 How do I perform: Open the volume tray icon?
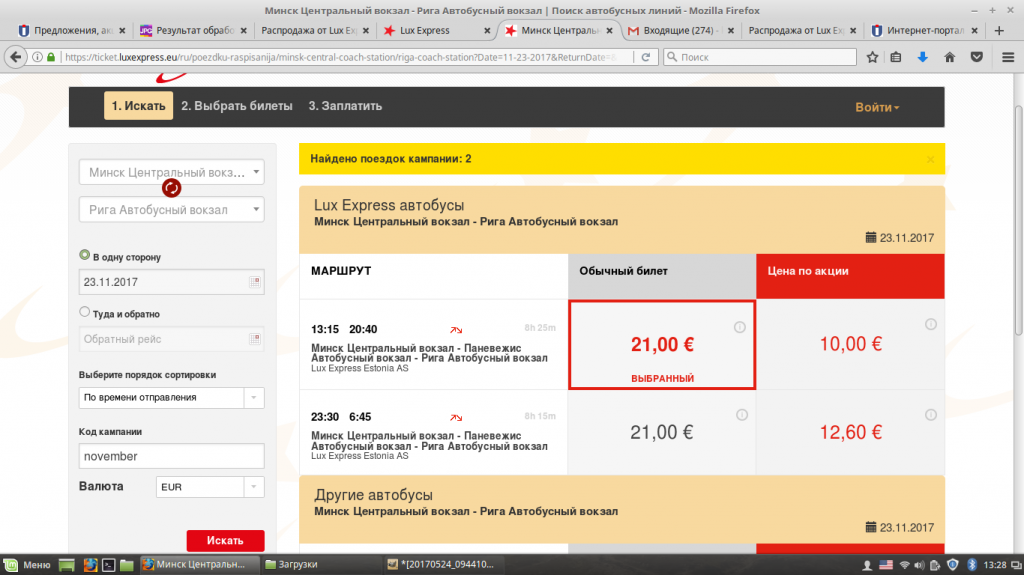click(x=920, y=565)
